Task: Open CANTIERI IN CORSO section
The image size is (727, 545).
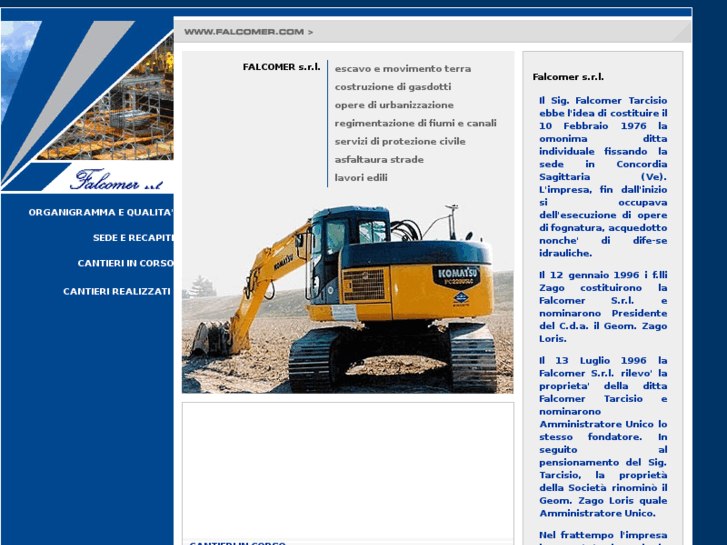Action: tap(125, 263)
